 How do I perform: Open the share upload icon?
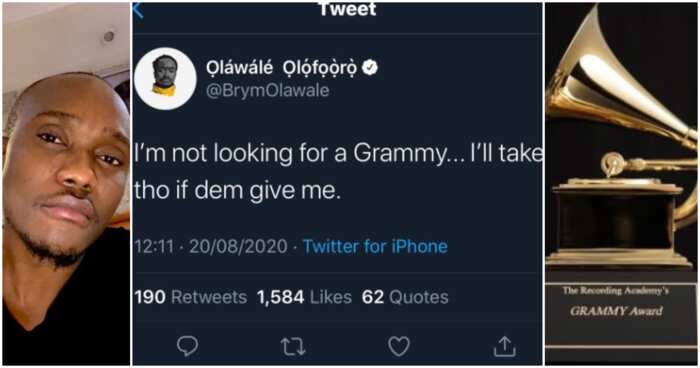[x=504, y=347]
